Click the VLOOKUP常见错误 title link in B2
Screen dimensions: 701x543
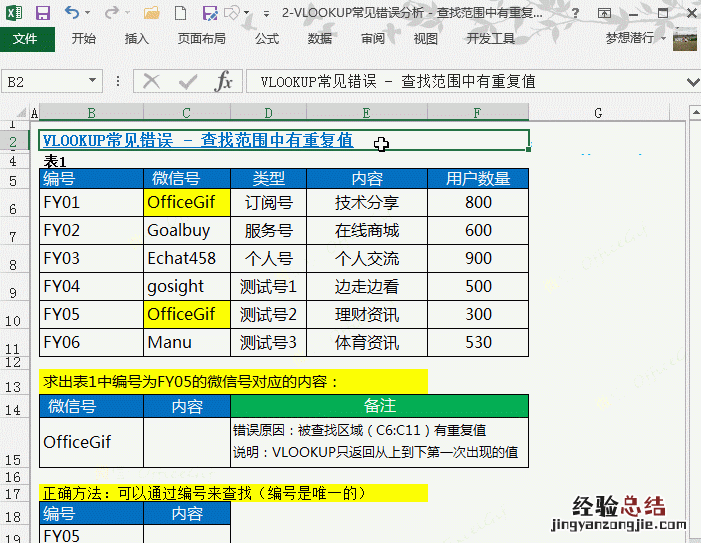(198, 140)
